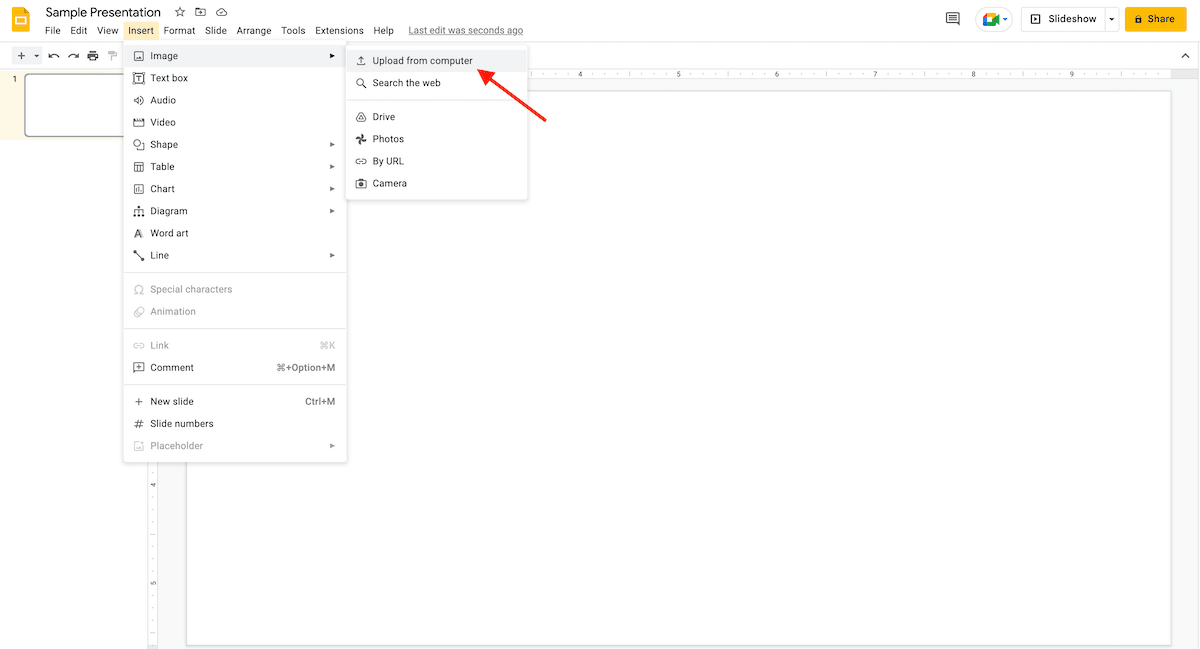The image size is (1200, 649).
Task: Click the Redo icon
Action: click(x=73, y=55)
